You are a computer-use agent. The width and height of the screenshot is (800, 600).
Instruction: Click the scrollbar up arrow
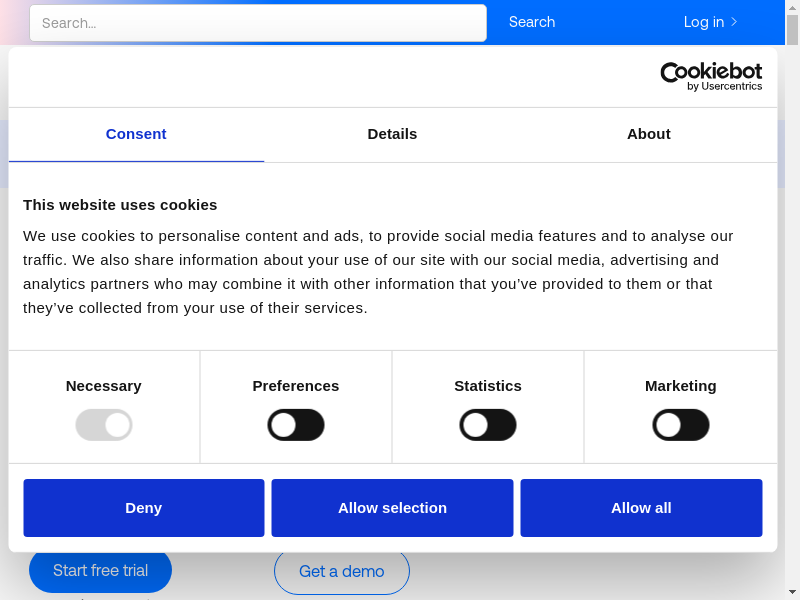[792, 7]
